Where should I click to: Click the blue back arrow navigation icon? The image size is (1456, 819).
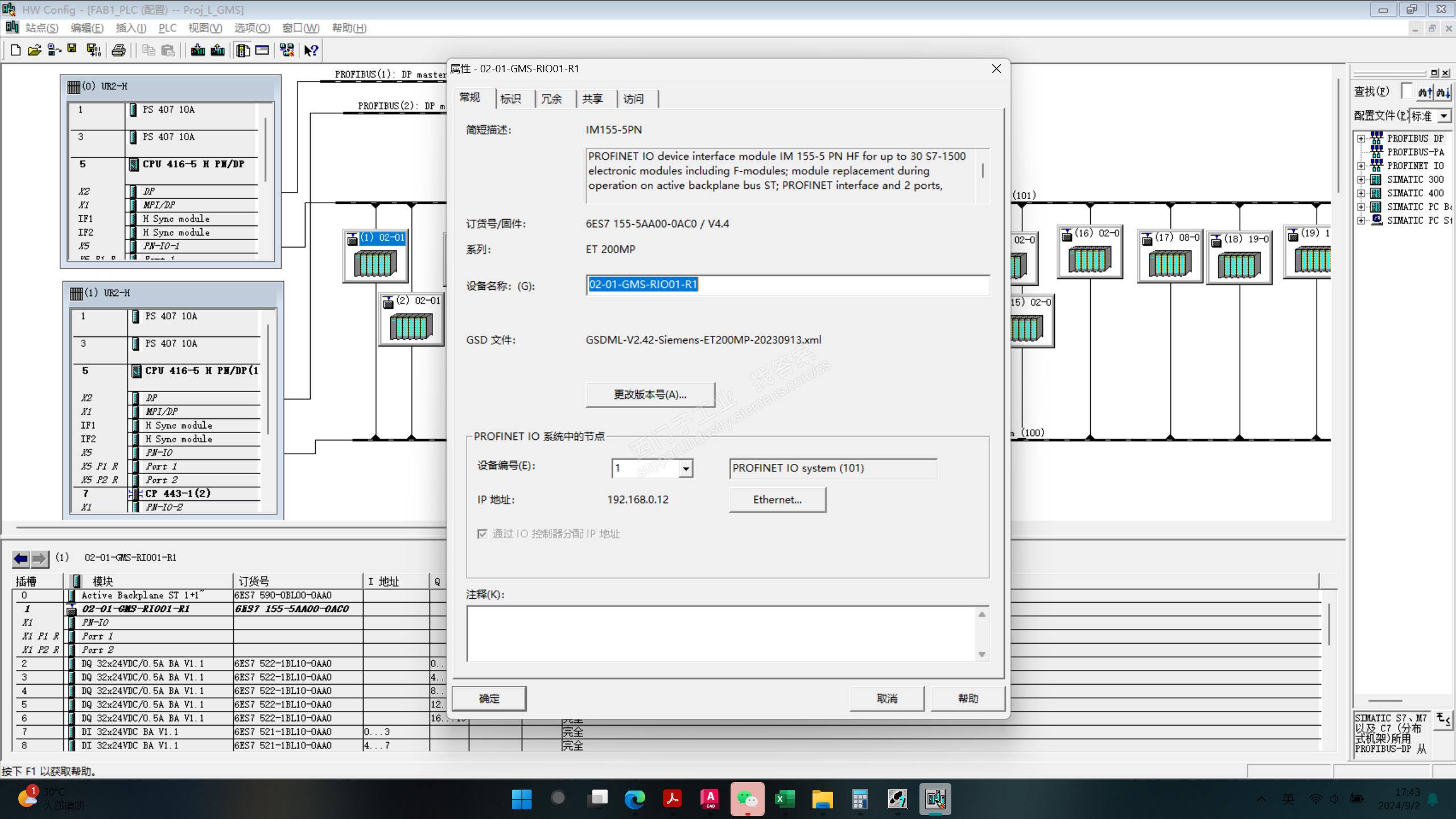21,558
